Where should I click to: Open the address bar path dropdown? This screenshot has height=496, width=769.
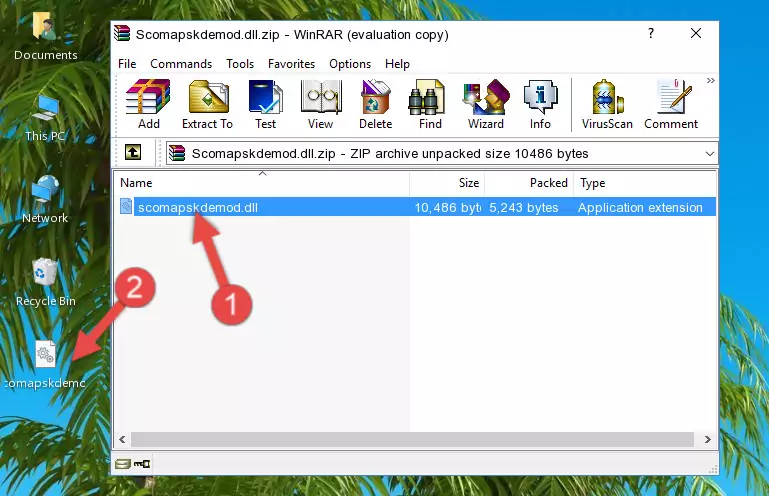[x=709, y=154]
